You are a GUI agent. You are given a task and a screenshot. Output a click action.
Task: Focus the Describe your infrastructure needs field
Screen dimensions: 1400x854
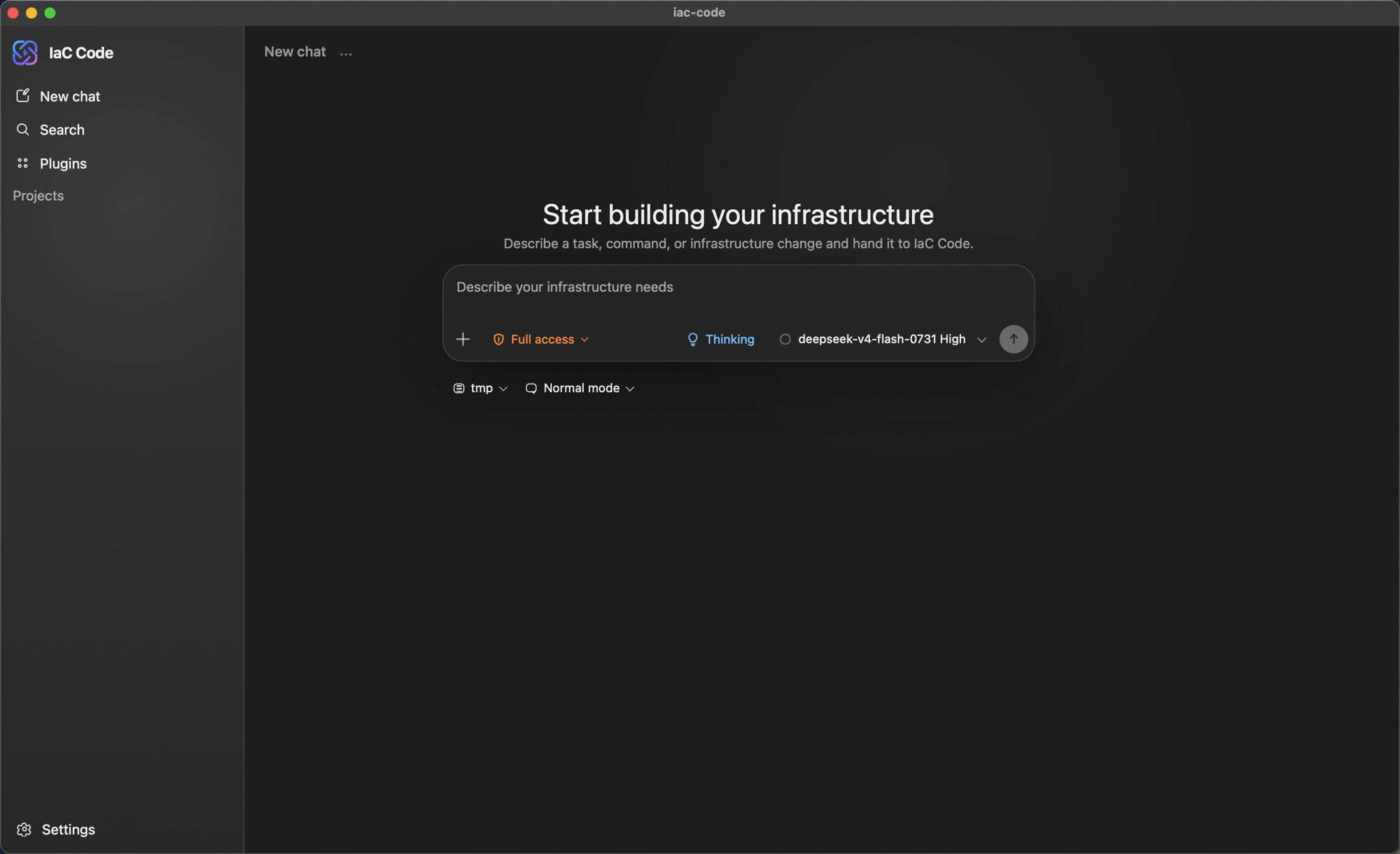pyautogui.click(x=738, y=288)
